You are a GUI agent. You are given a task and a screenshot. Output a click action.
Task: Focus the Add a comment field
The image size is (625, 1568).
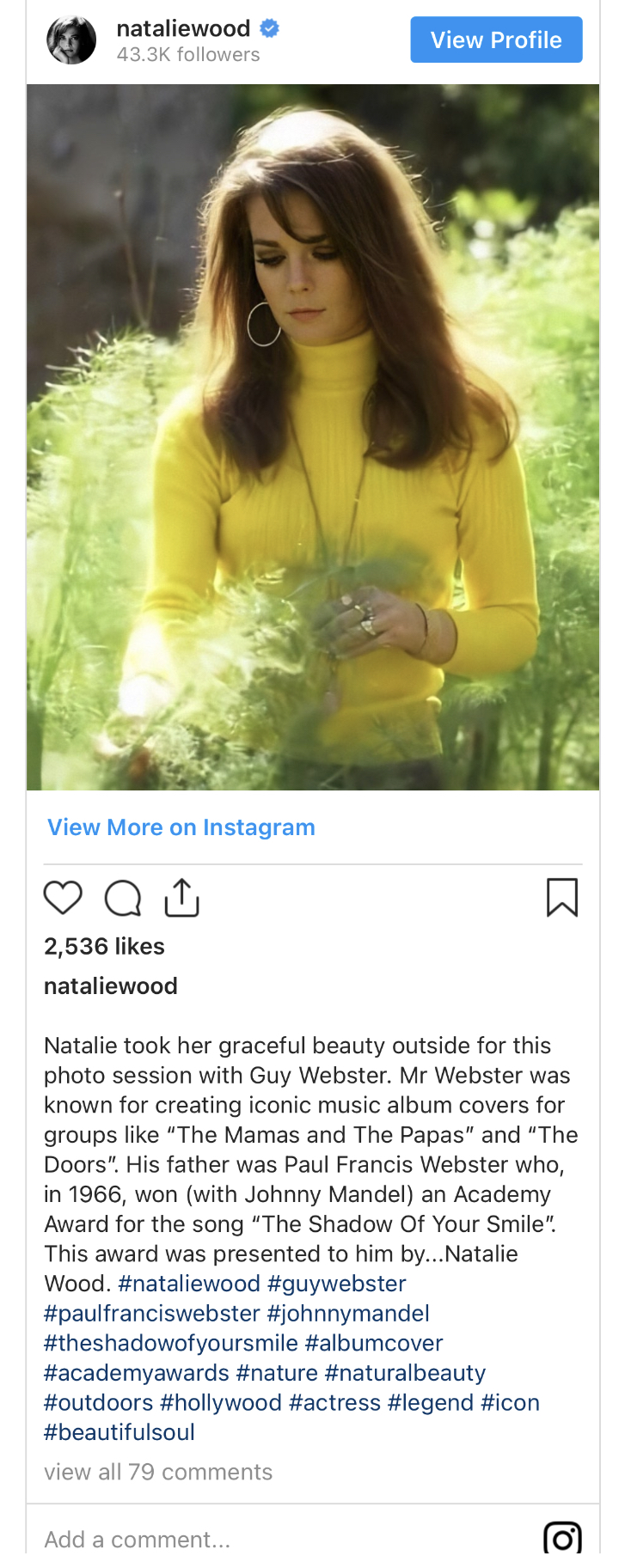point(138,1539)
